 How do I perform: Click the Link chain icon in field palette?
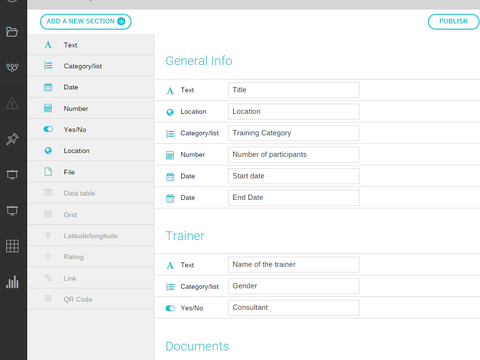48,277
